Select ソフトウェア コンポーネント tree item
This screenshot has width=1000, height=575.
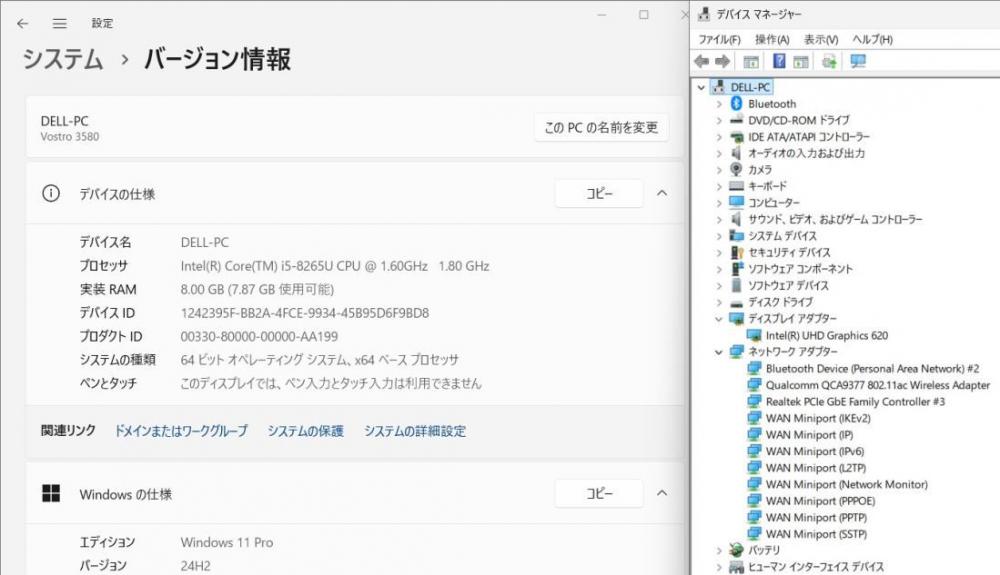800,269
